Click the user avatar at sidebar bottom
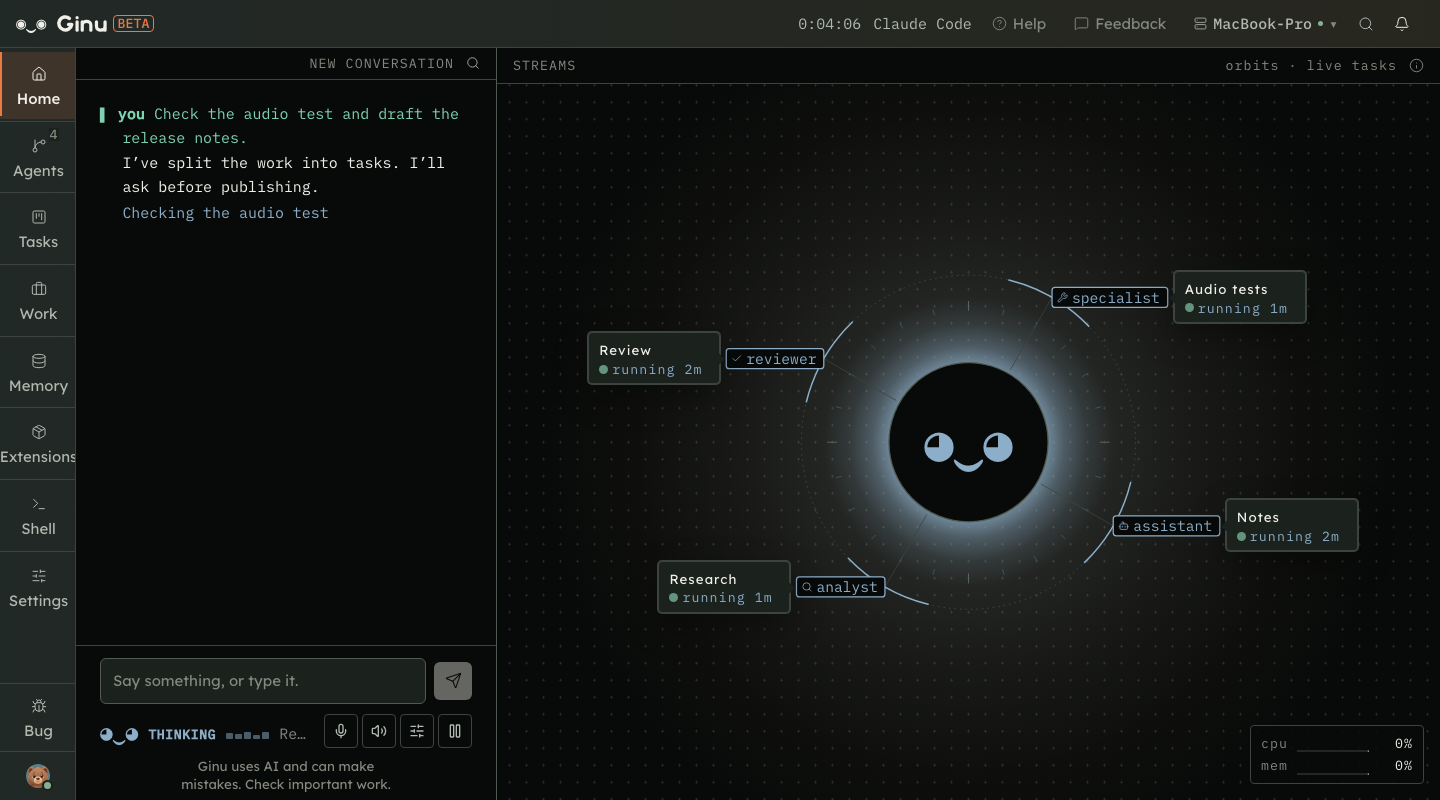The image size is (1440, 800). point(38,777)
